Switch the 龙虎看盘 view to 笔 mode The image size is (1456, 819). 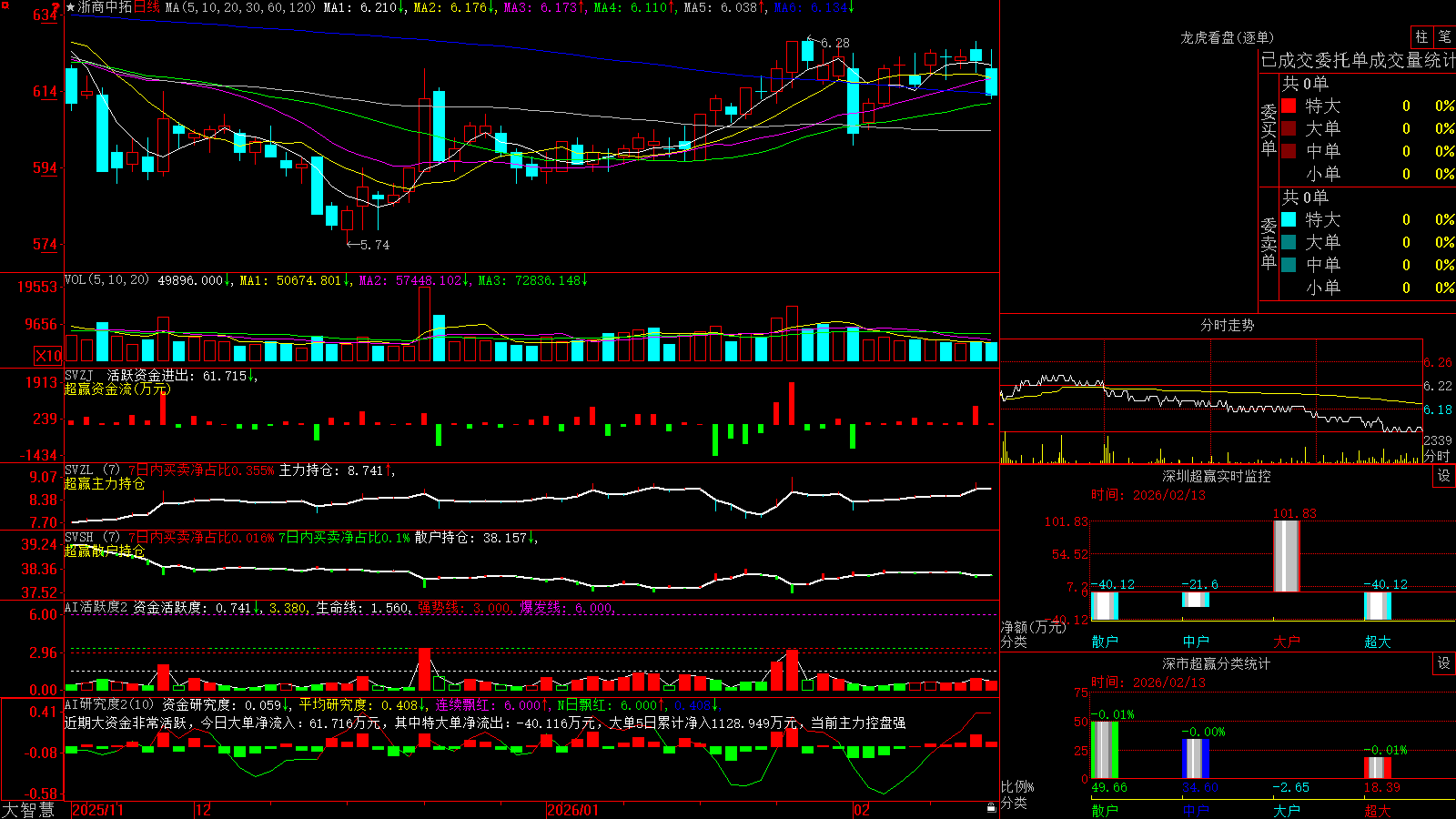[1445, 36]
